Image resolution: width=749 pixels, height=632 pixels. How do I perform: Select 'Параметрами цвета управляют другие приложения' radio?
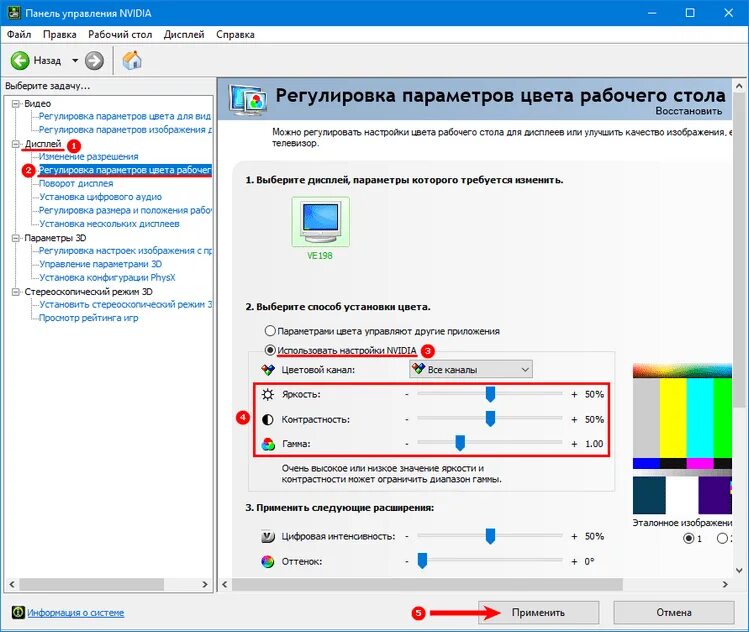270,331
